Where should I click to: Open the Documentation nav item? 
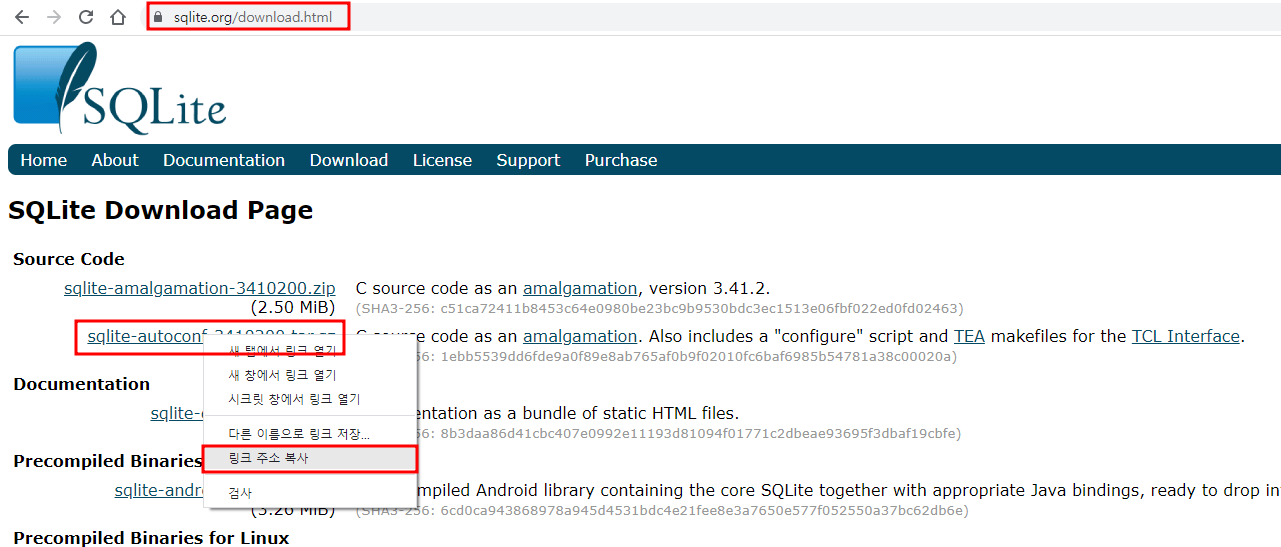coord(224,160)
